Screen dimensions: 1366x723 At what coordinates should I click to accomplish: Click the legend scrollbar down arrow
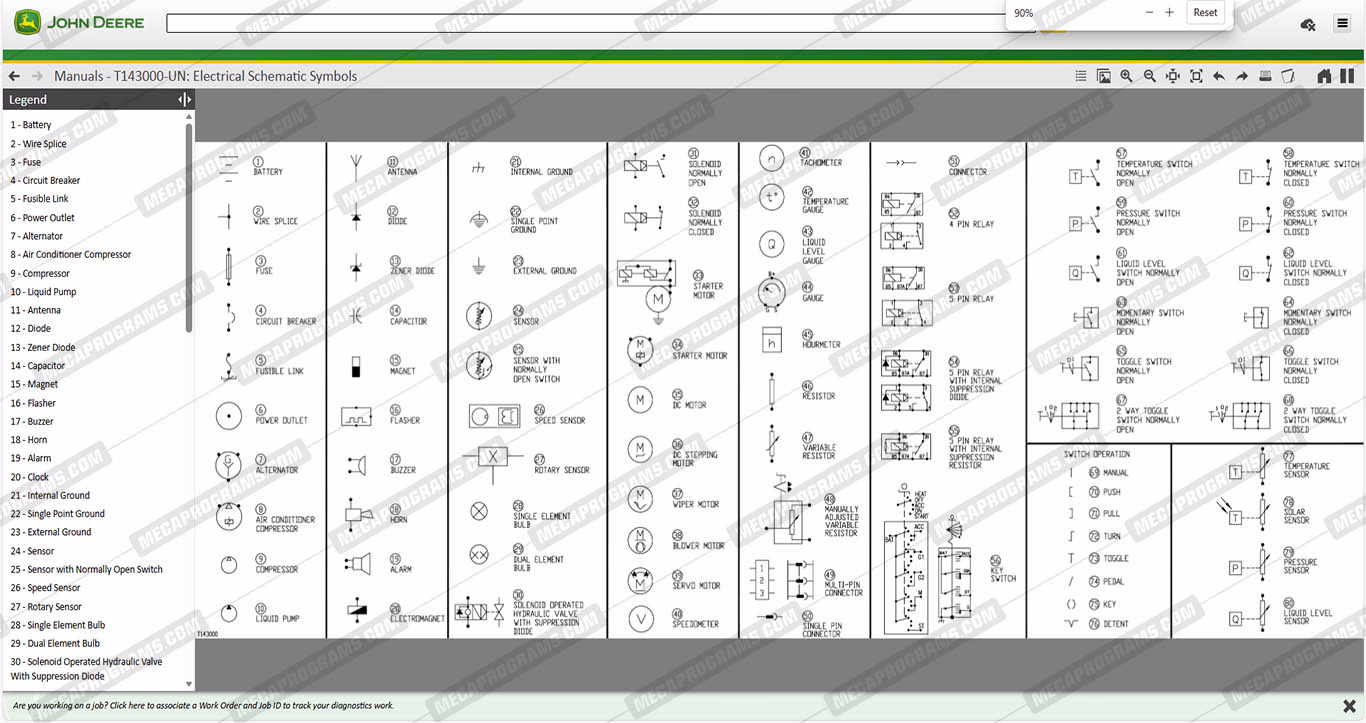(x=189, y=684)
